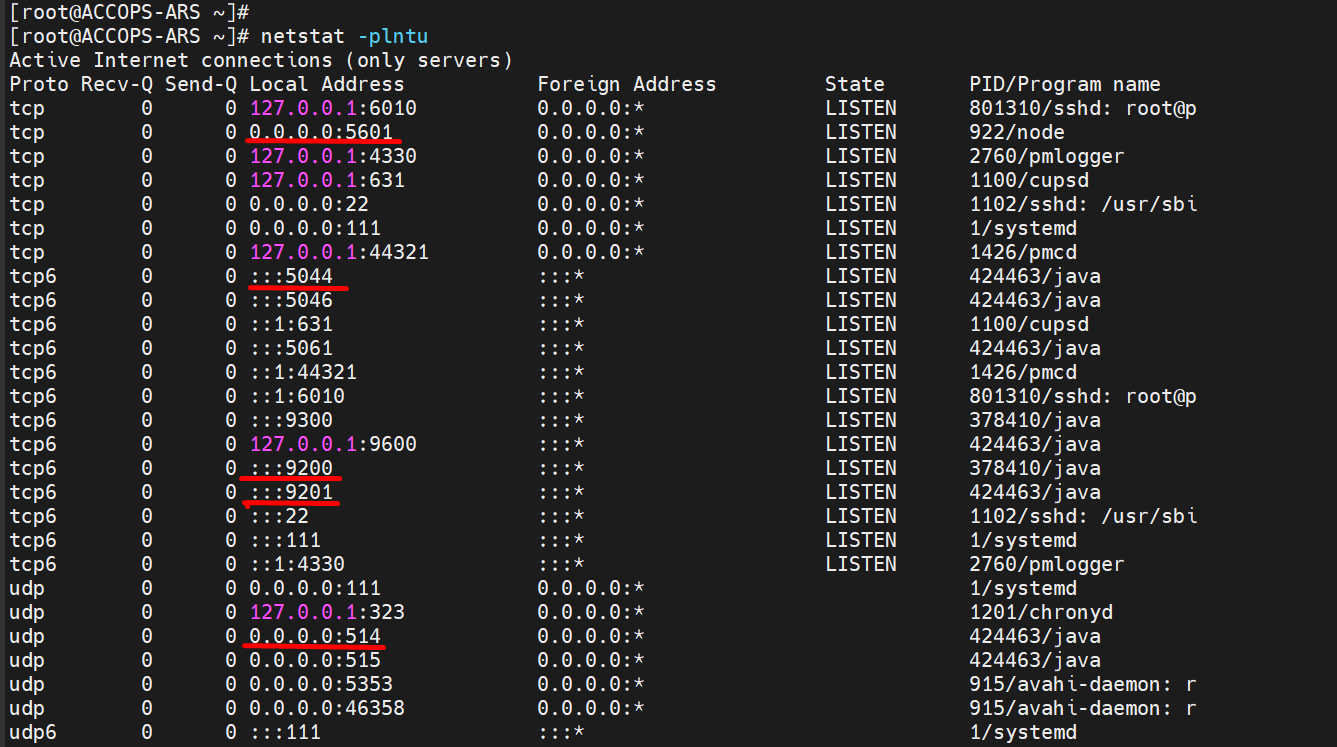Click the 127.0.0.1:9600 local address
The height and width of the screenshot is (747, 1337).
point(332,444)
